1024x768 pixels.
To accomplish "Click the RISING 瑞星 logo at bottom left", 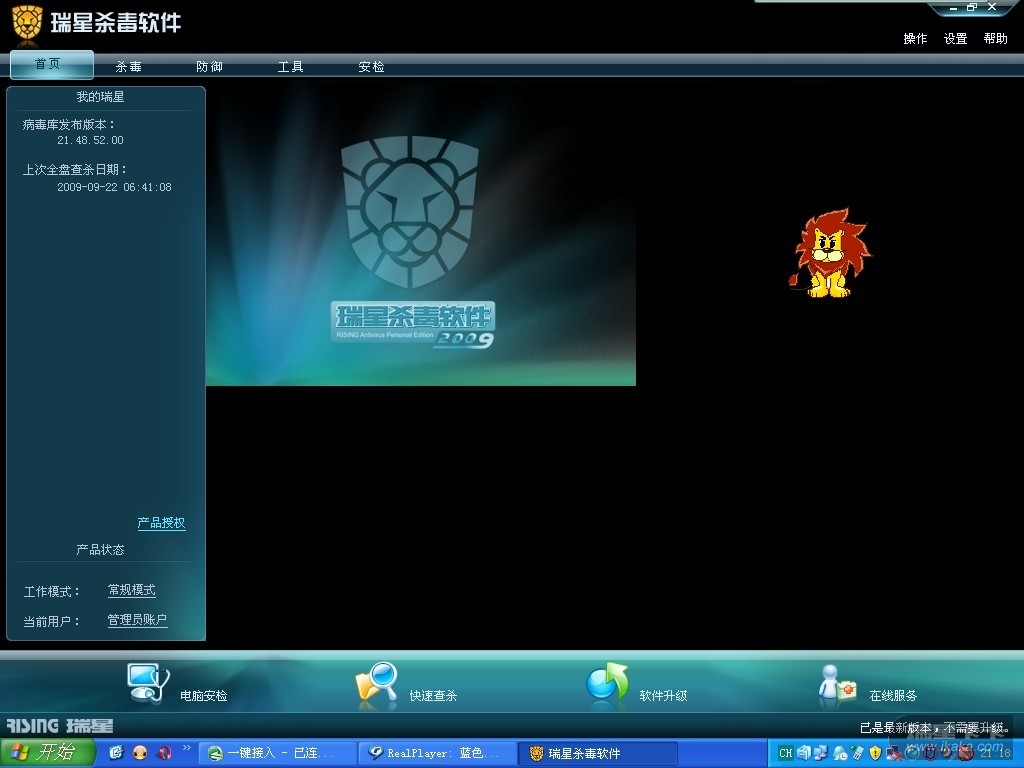I will click(59, 726).
